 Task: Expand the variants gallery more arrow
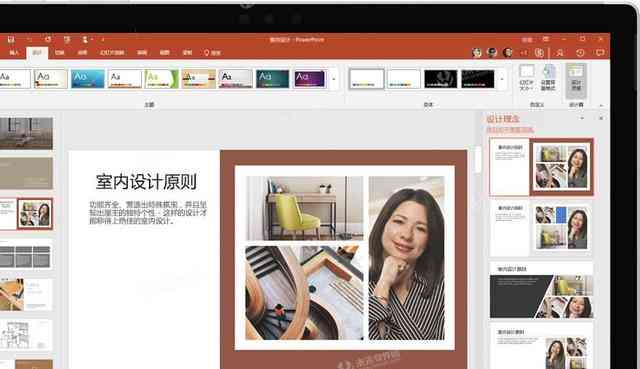[x=502, y=79]
